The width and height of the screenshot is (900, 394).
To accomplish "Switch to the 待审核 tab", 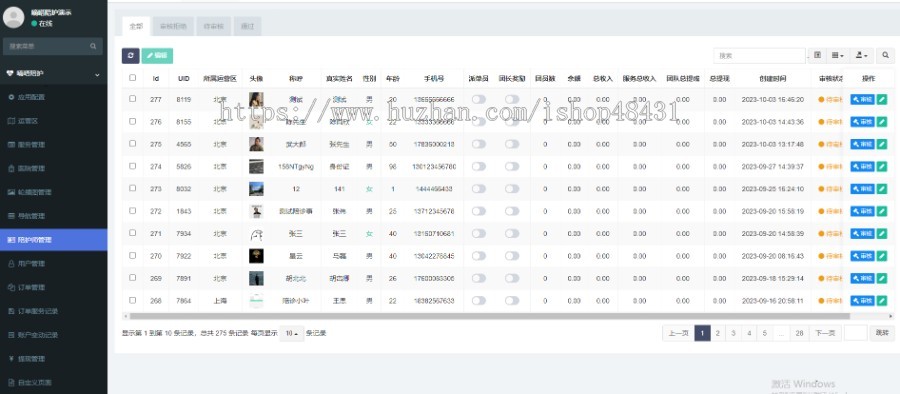I will pos(214,26).
